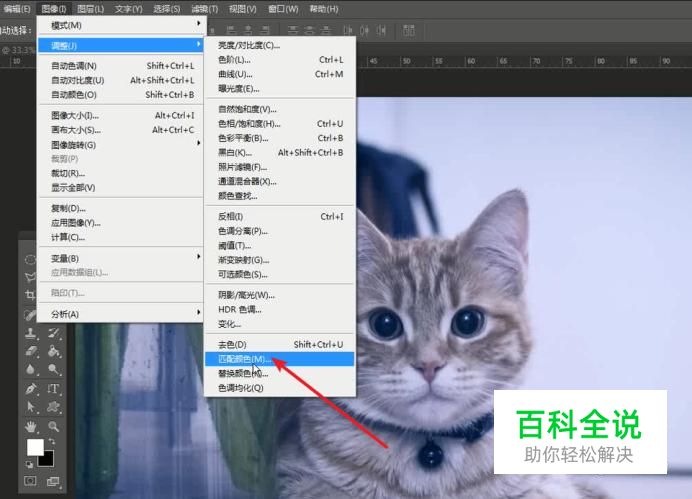692x499 pixels.
Task: Click the distribute top edges icon
Action: 292,30
